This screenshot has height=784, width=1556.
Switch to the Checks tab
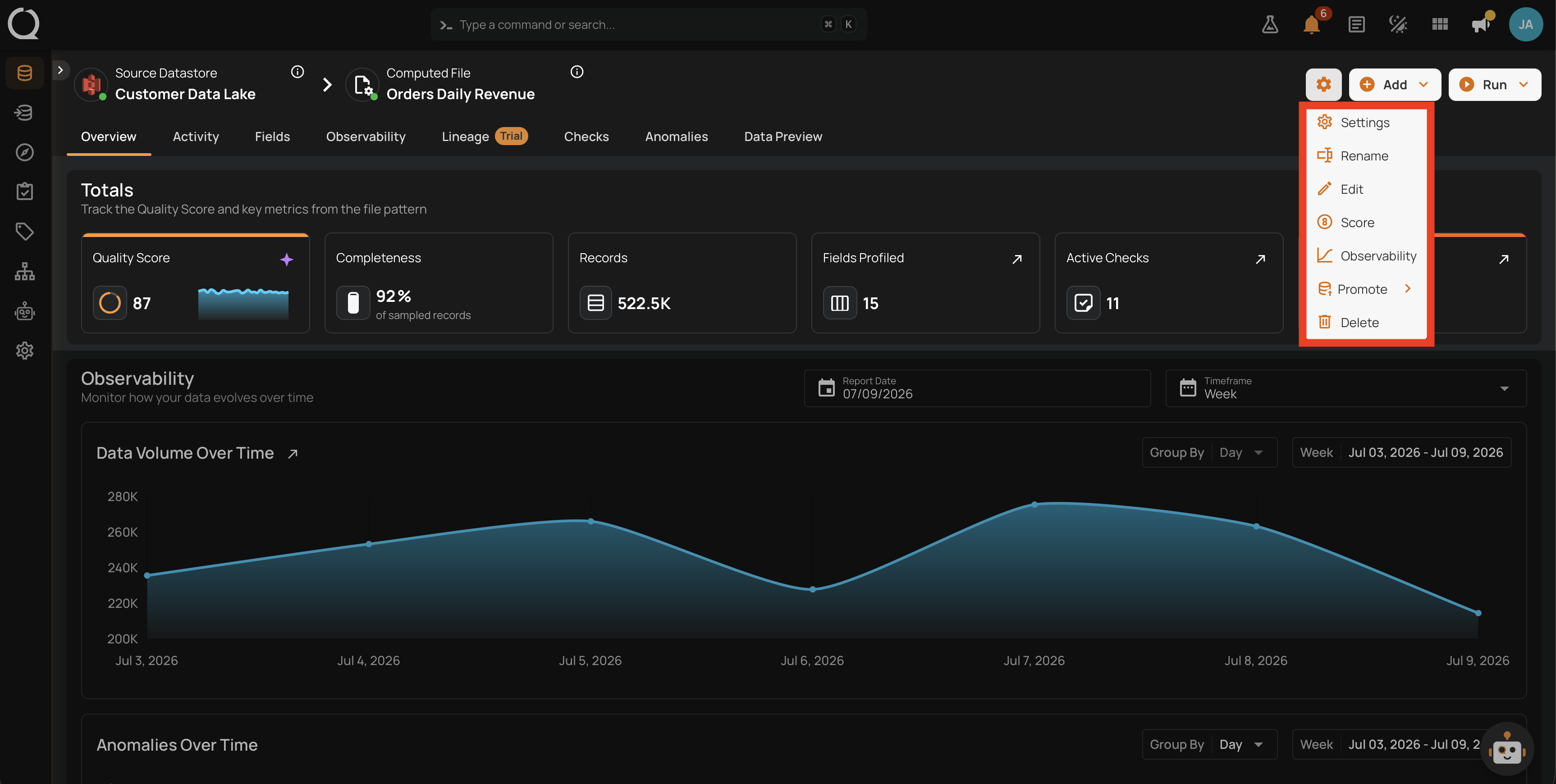(586, 137)
